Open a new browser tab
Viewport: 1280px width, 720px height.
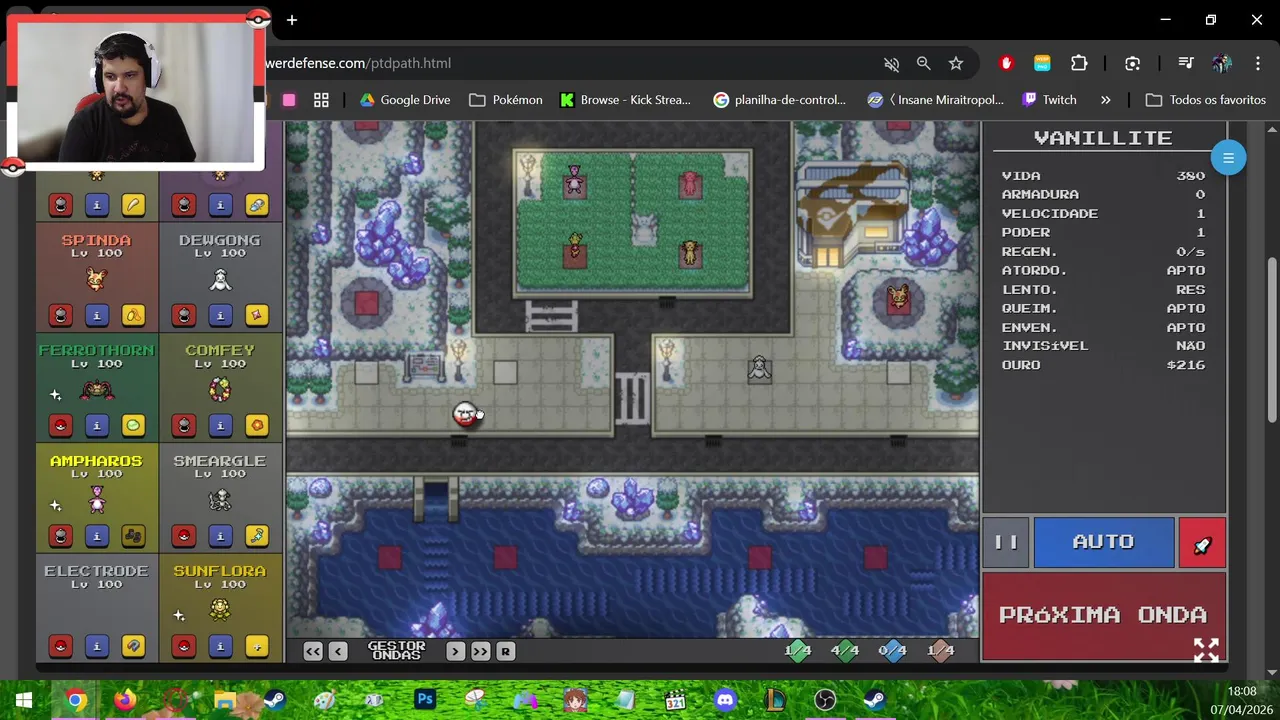pos(291,20)
